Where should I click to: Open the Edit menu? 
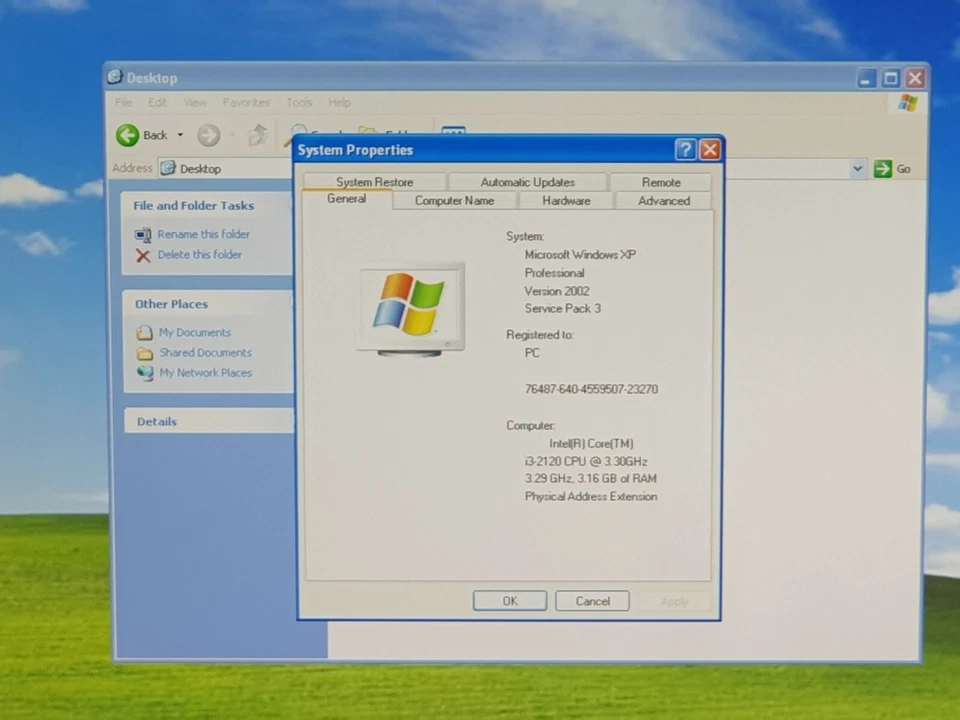click(x=157, y=102)
